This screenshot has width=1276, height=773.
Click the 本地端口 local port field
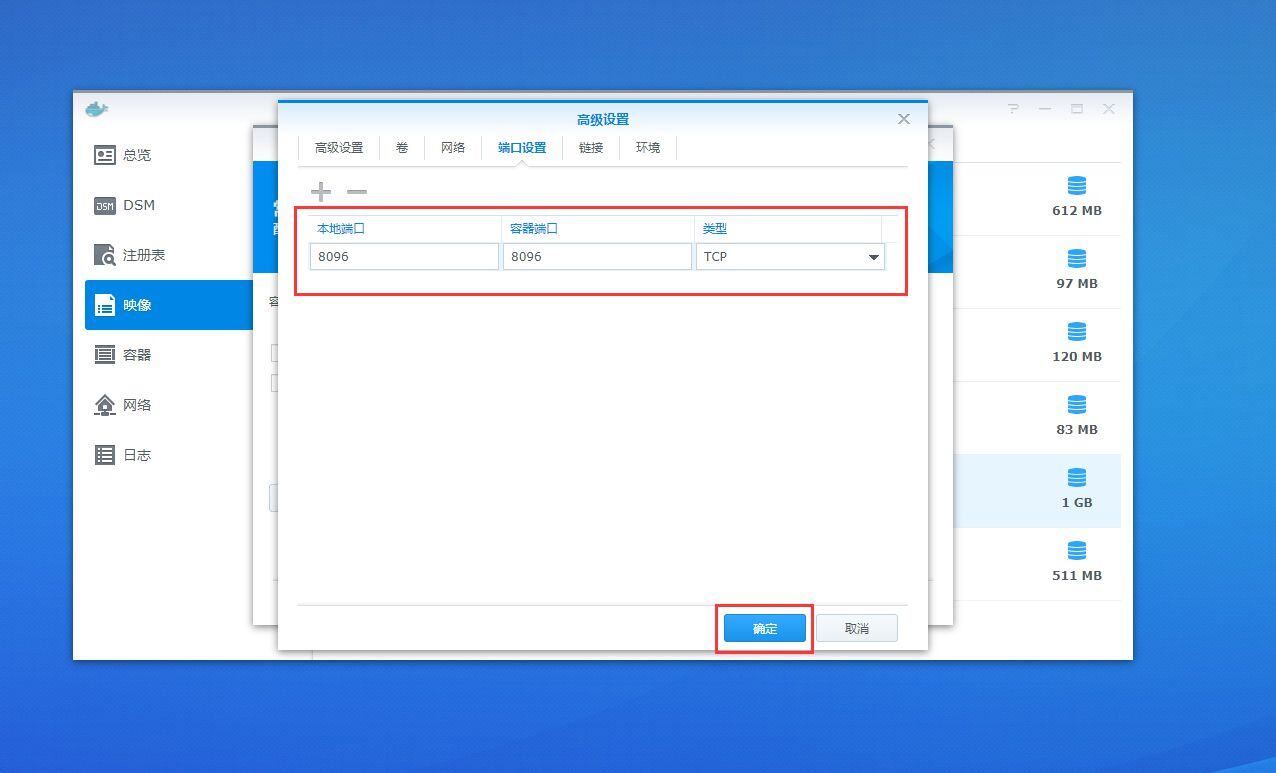click(404, 257)
